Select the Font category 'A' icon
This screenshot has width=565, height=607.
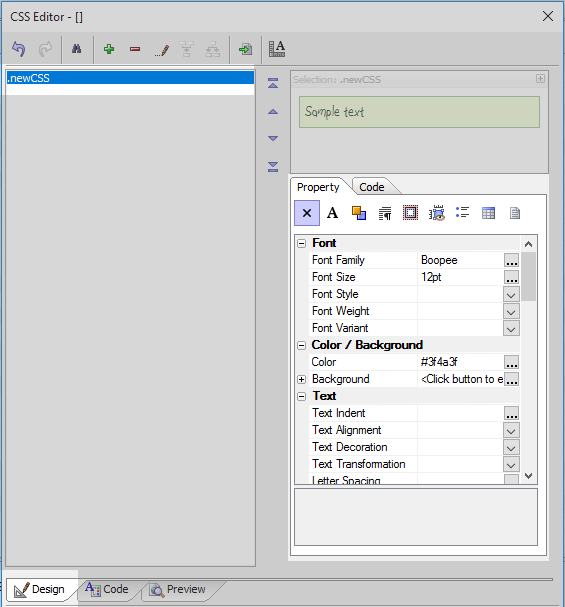point(332,213)
